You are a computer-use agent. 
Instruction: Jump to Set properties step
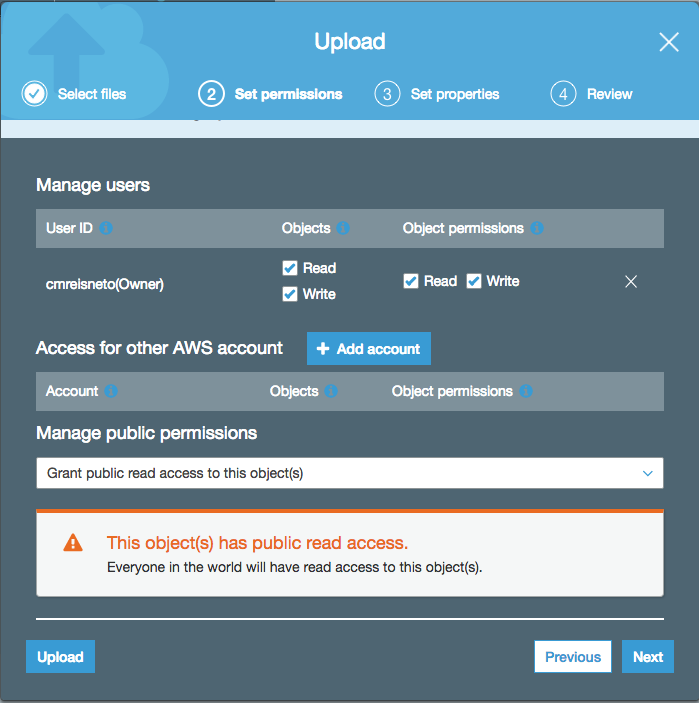[455, 94]
